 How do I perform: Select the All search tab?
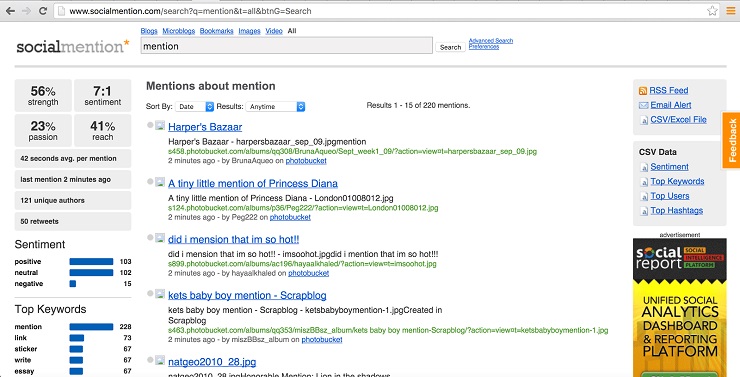pos(292,31)
